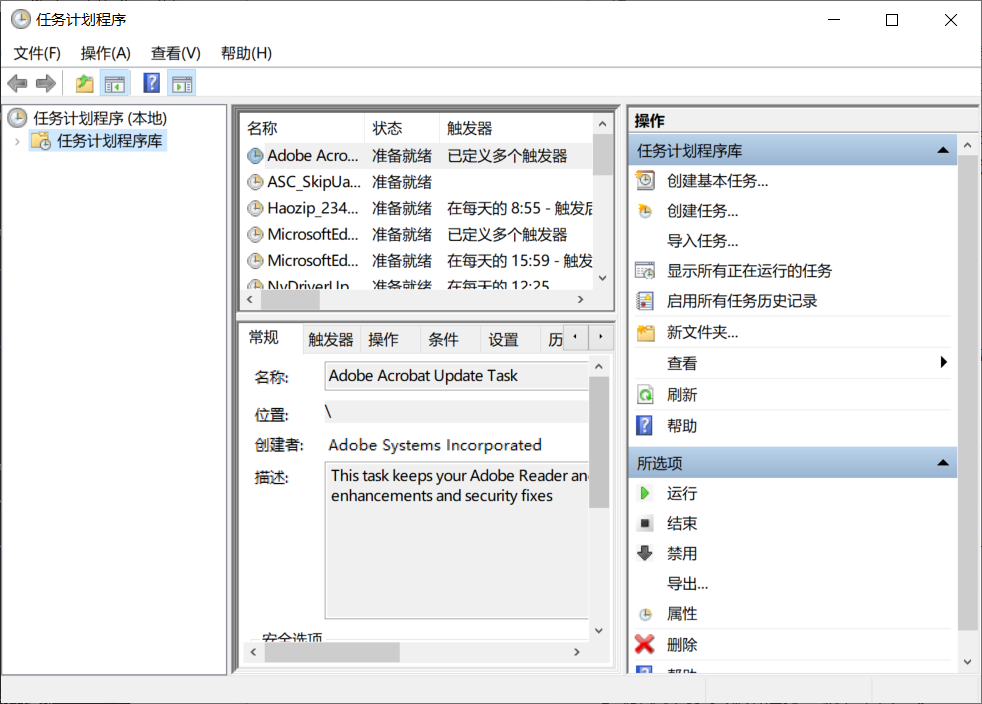Open the 帮助(H) menu
Screen dimensions: 982x704
(x=247, y=53)
